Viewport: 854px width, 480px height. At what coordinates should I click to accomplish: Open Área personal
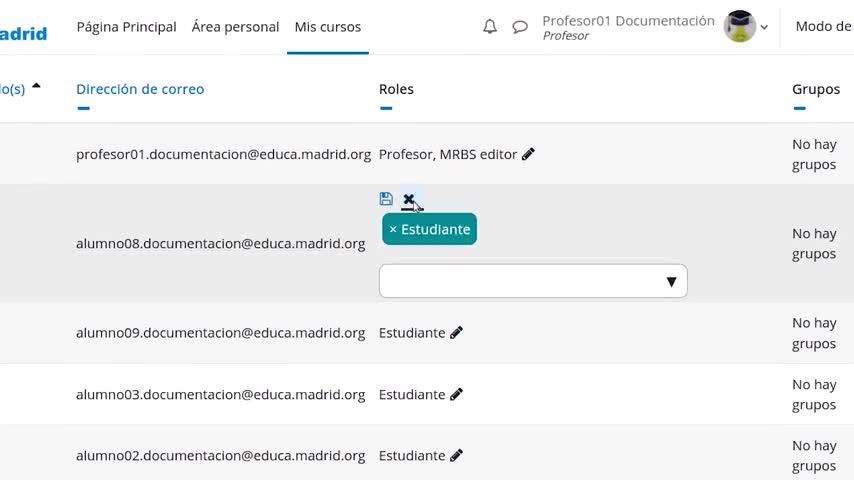click(235, 27)
